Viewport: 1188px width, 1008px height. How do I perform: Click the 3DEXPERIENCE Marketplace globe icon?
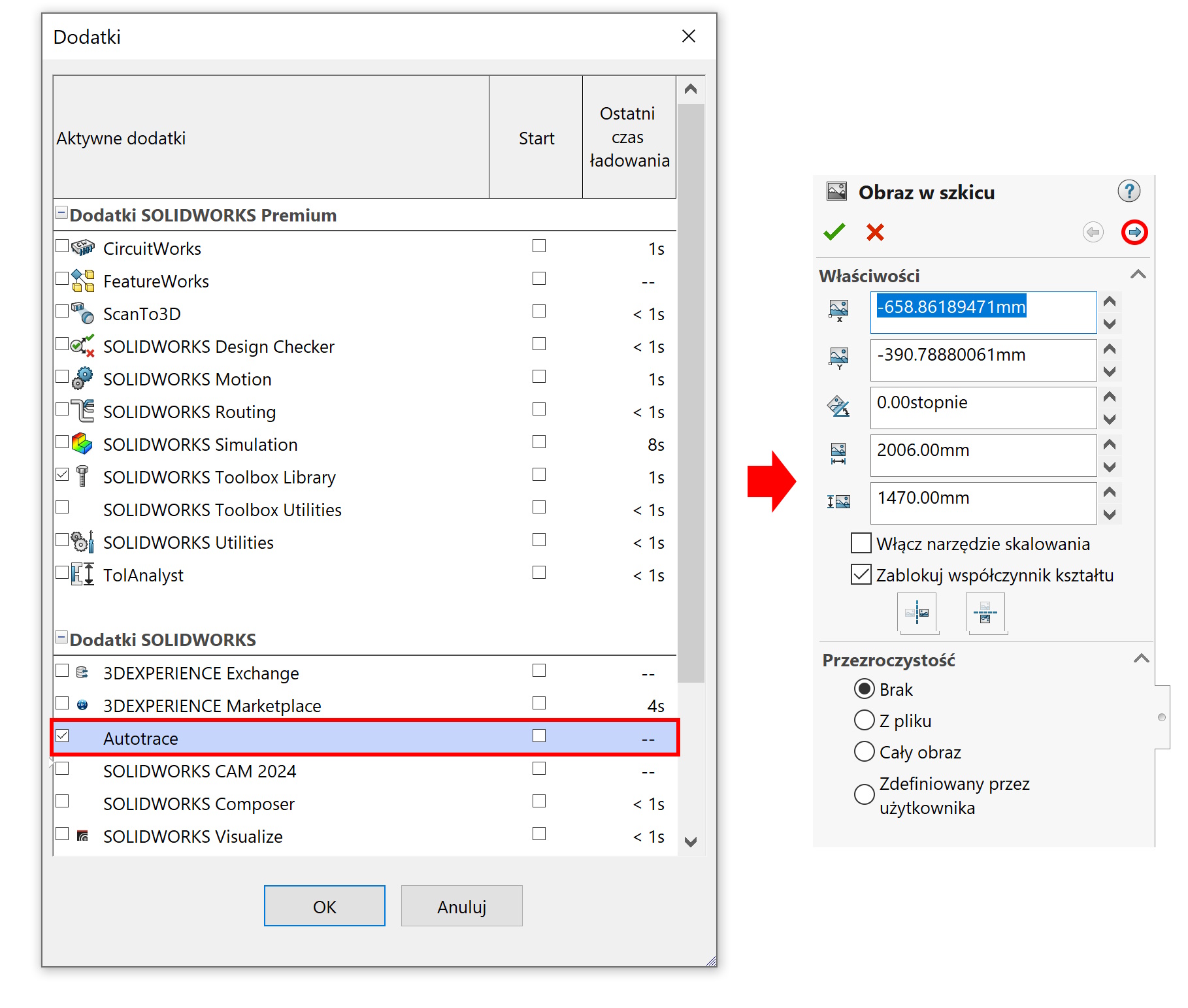[x=82, y=704]
